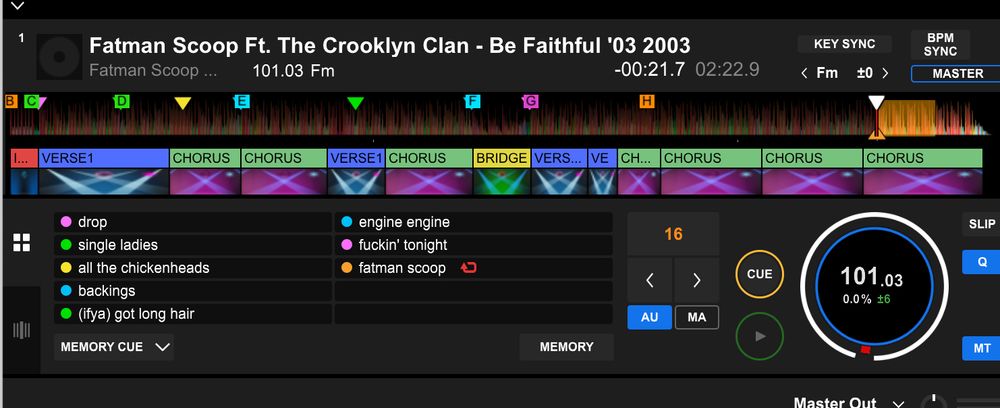The image size is (1000, 408).
Task: Click the orange active loop region on waveform
Action: [x=906, y=119]
